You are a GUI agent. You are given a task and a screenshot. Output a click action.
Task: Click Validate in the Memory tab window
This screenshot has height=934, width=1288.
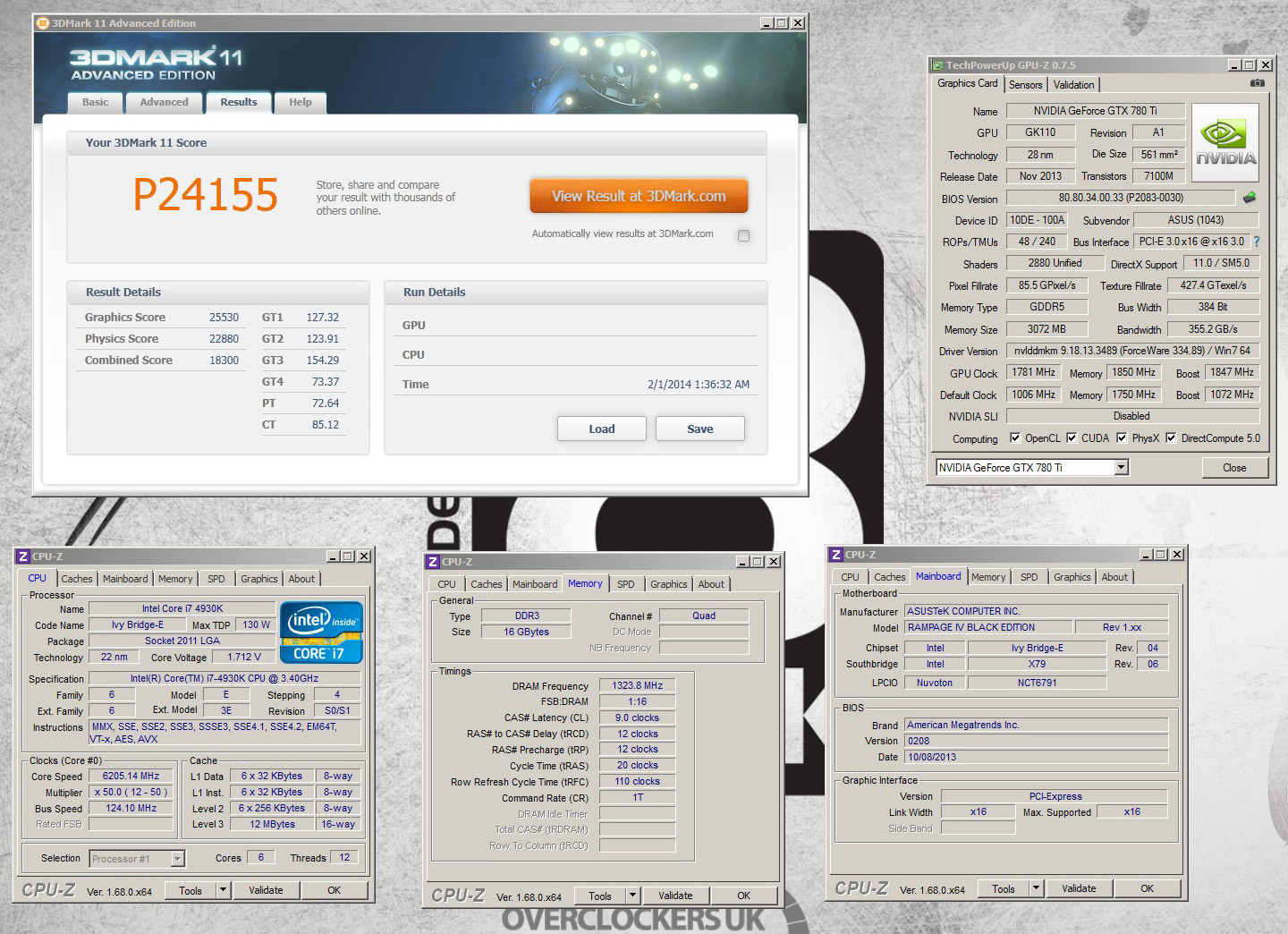[675, 896]
